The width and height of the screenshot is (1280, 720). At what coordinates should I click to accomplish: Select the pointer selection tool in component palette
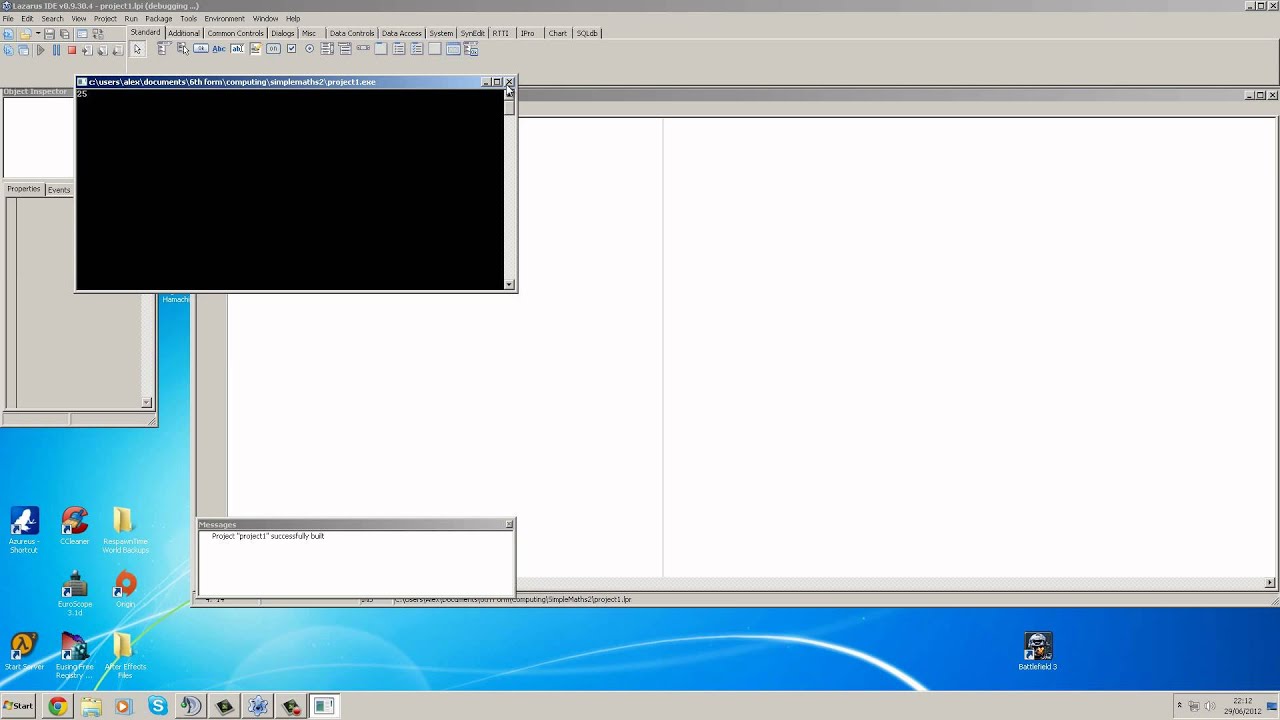137,49
